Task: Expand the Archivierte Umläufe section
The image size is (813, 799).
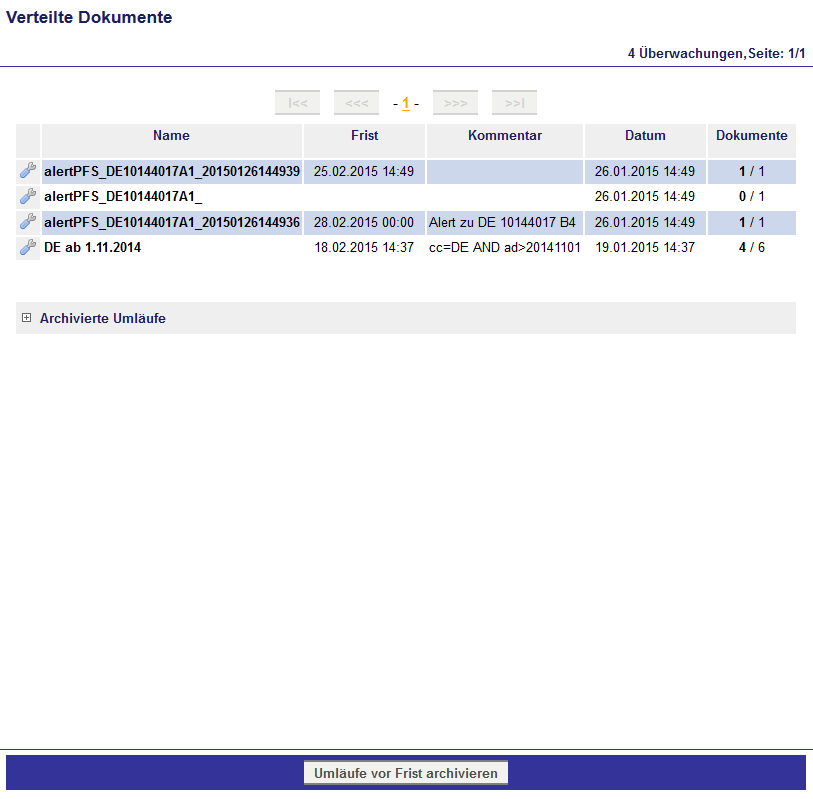Action: click(x=27, y=319)
